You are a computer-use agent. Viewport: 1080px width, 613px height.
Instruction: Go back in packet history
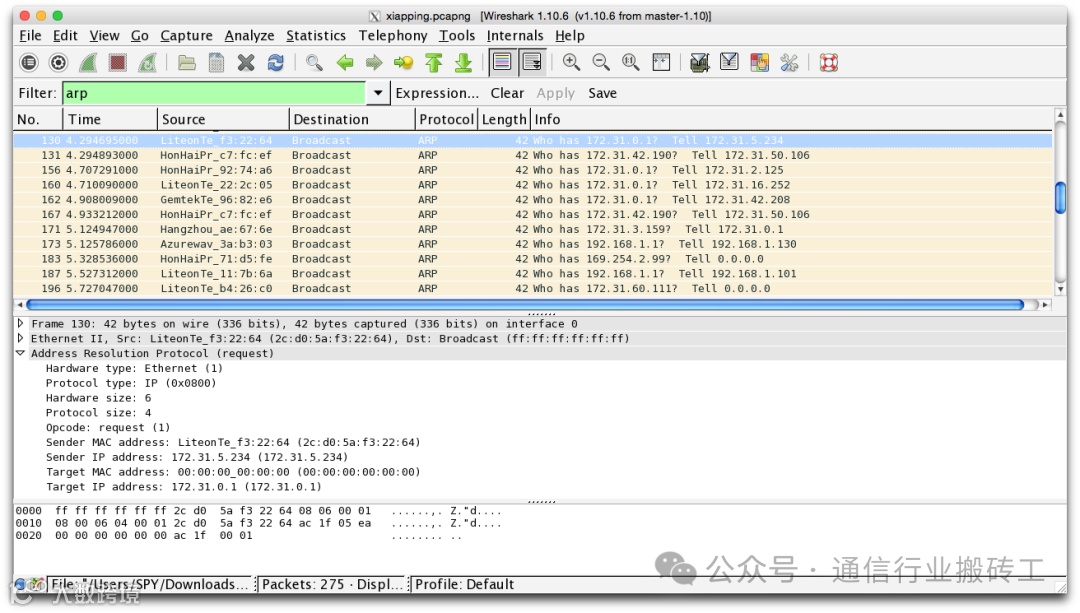click(x=344, y=63)
